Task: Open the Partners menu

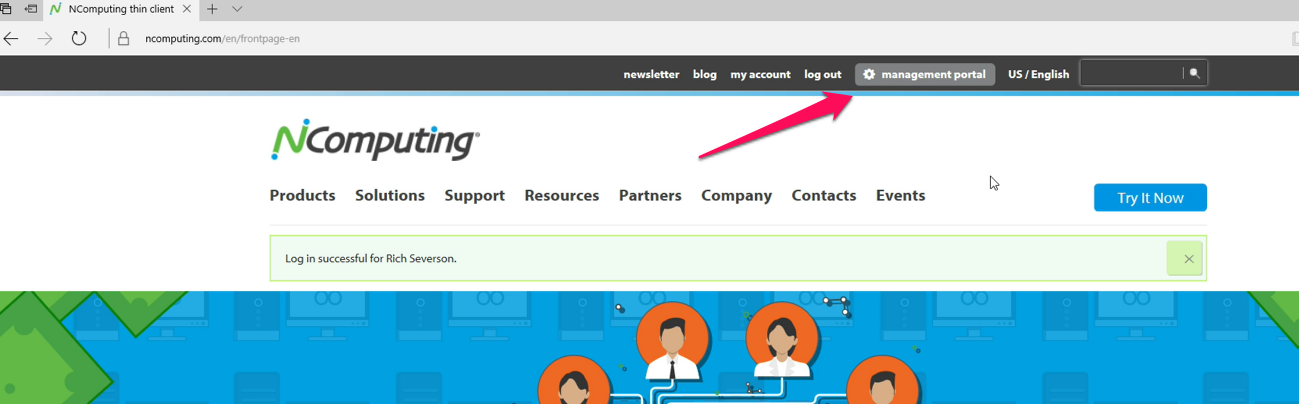Action: tap(650, 196)
